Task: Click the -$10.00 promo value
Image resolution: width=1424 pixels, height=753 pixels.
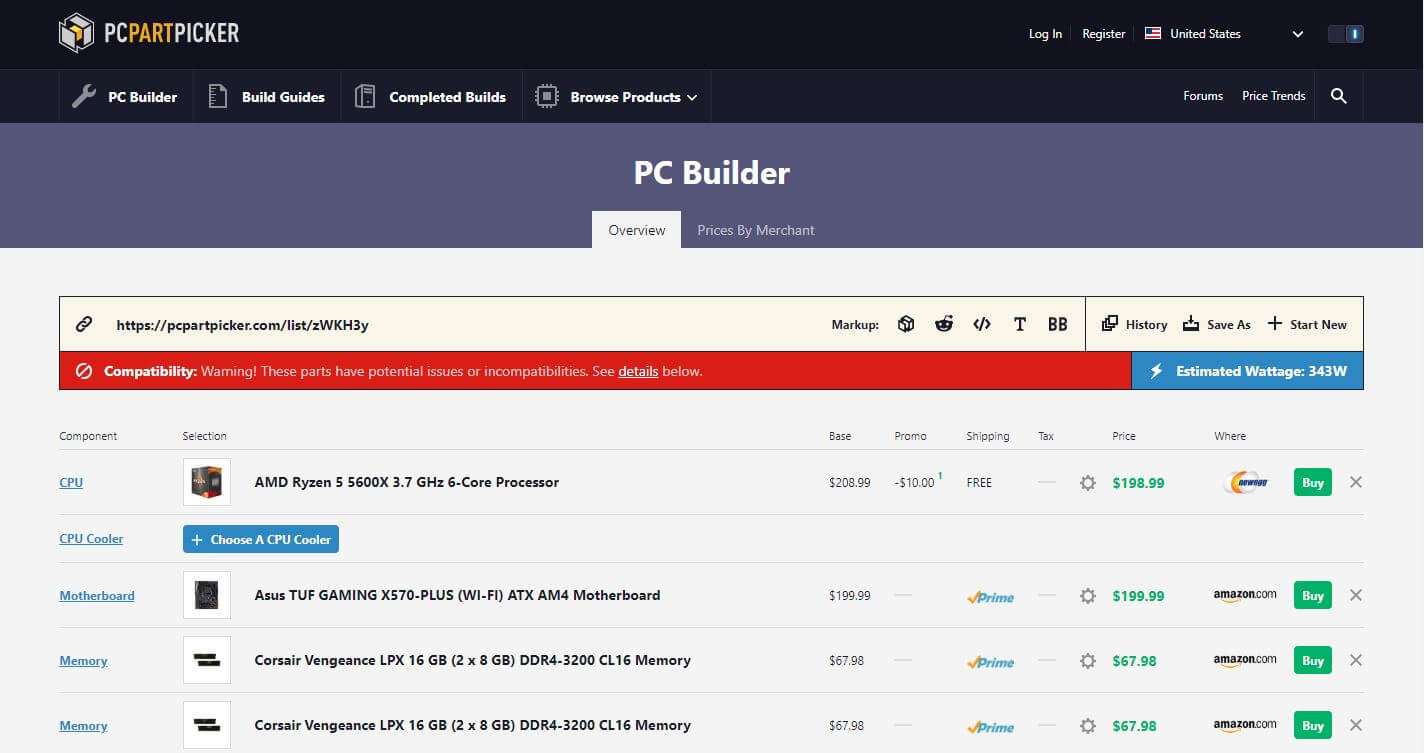Action: tap(914, 482)
